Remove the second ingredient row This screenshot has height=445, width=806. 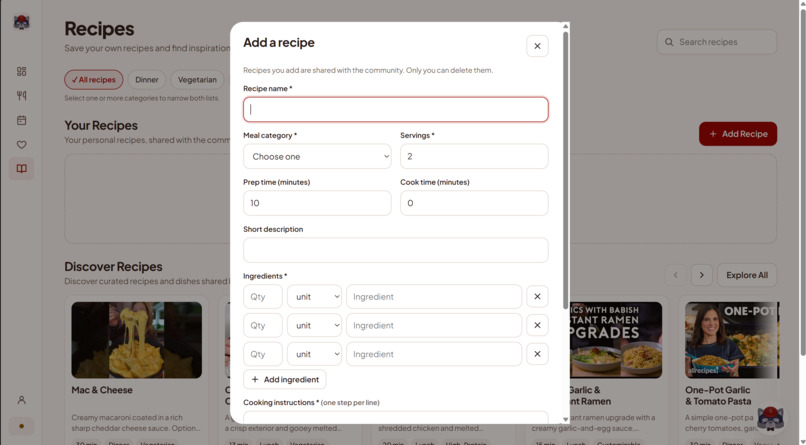click(x=537, y=325)
